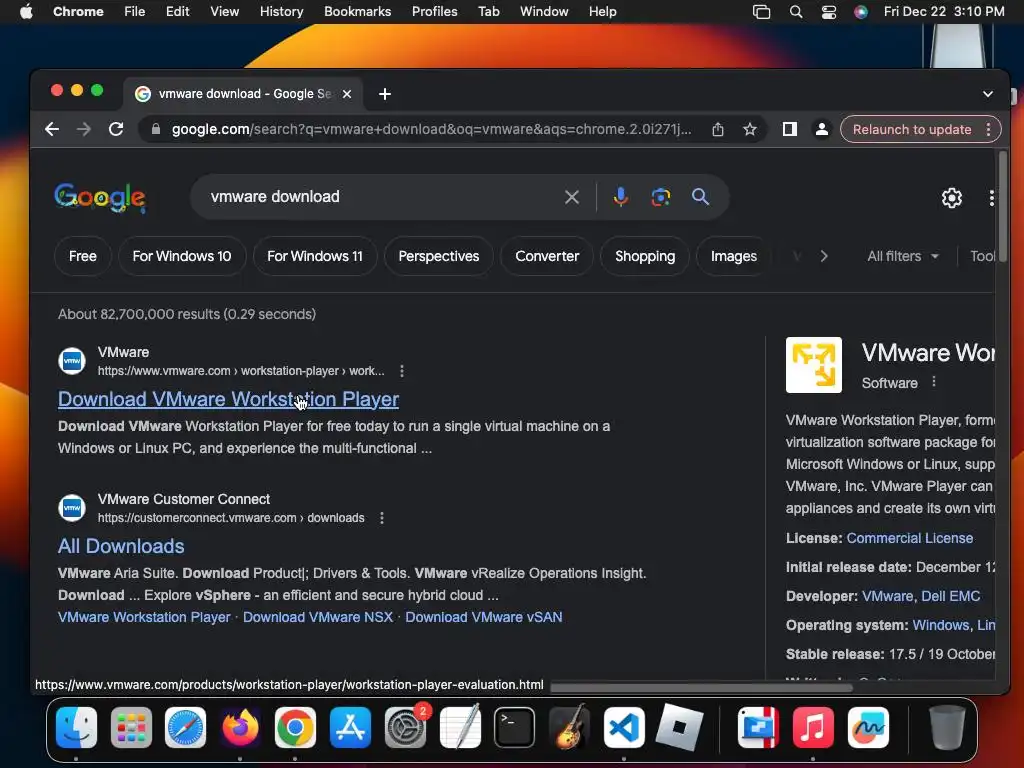1024x768 pixels.
Task: Open the History menu
Action: click(x=281, y=12)
